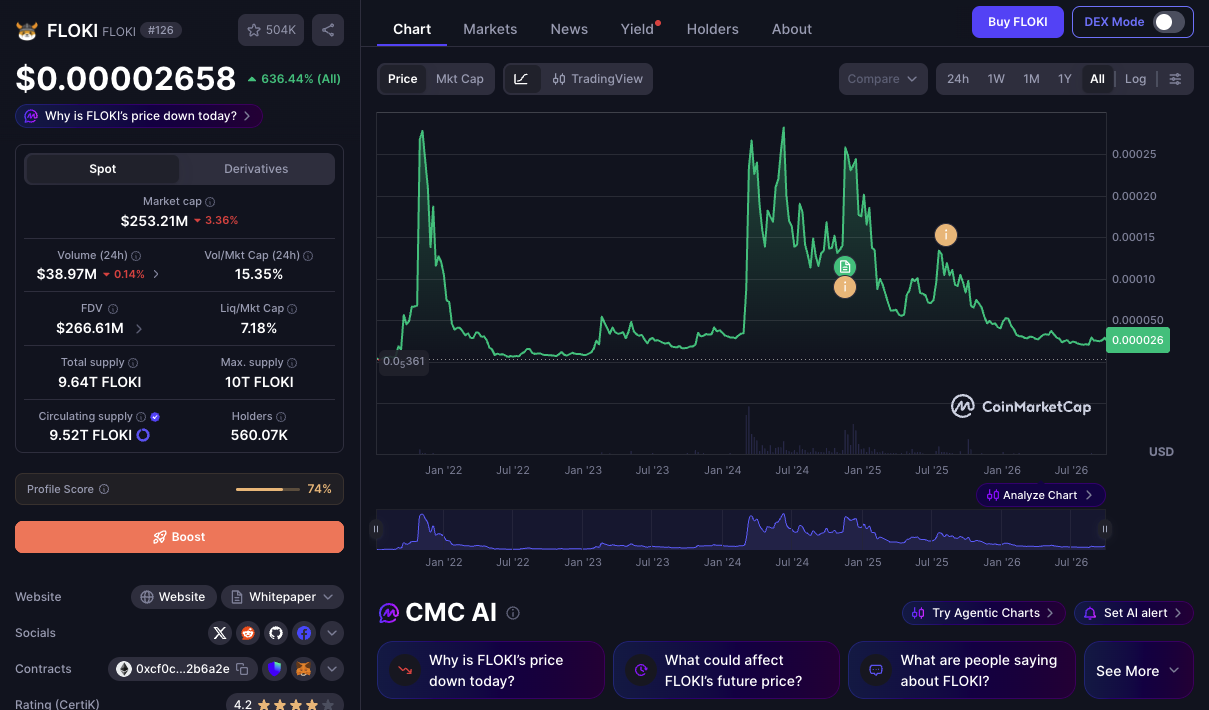Set chart range to All
Screen dimensions: 1209x710
click(x=1097, y=79)
